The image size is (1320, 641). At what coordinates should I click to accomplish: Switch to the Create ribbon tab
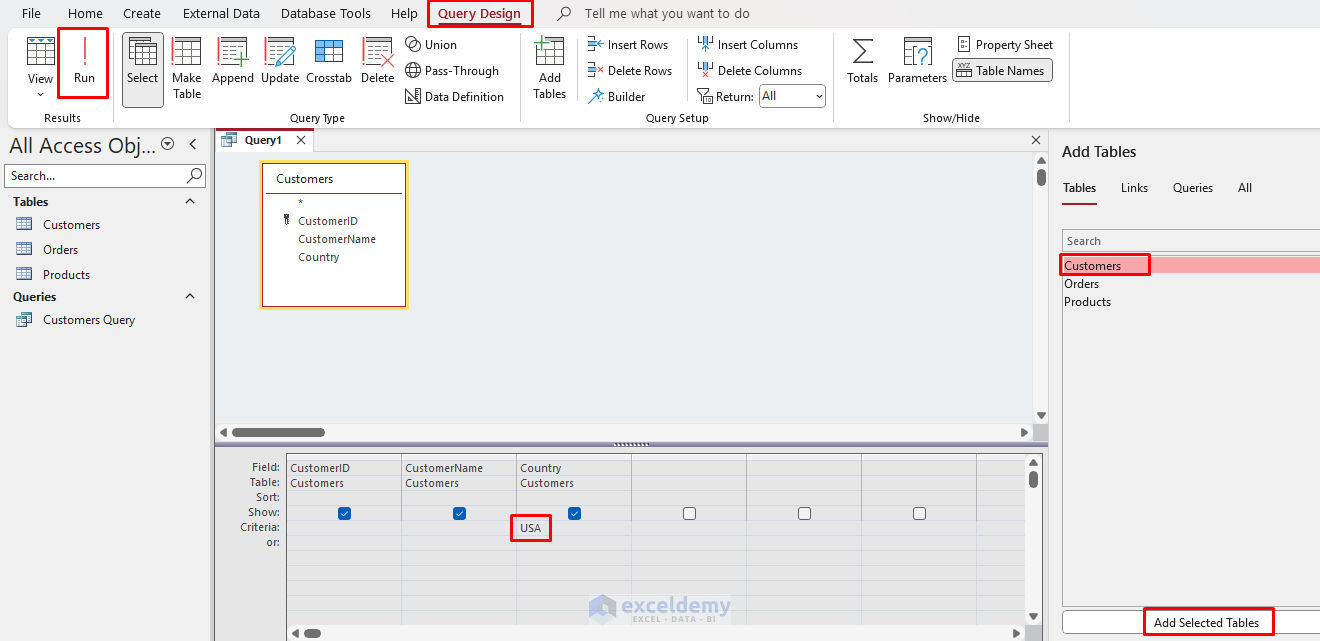point(142,14)
